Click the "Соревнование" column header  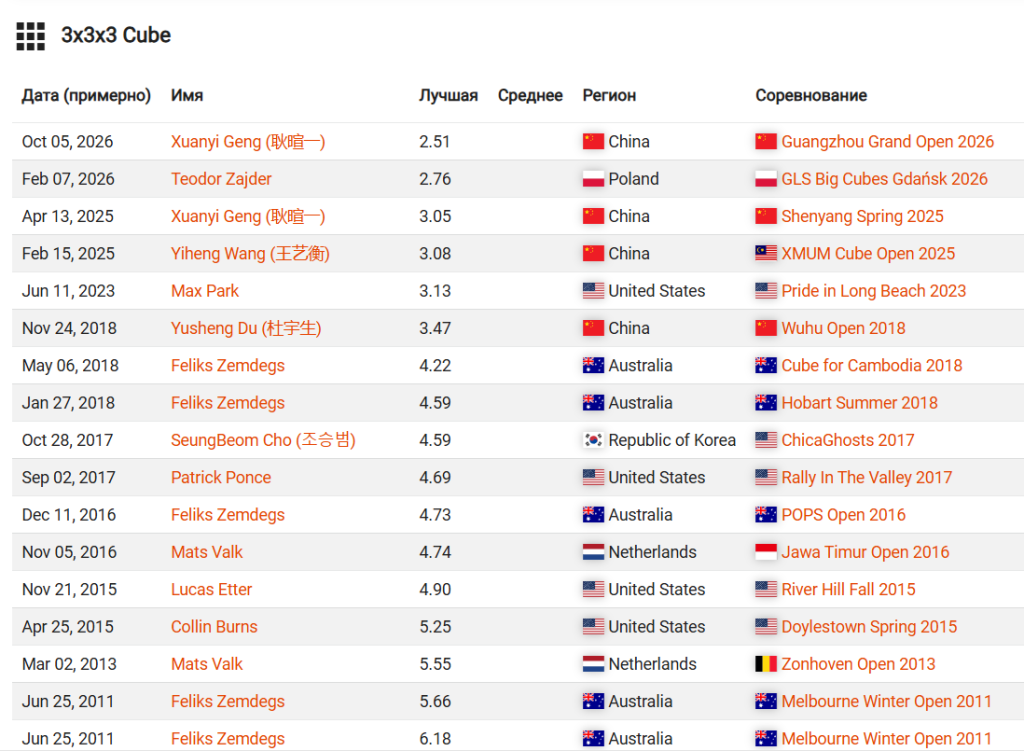811,95
